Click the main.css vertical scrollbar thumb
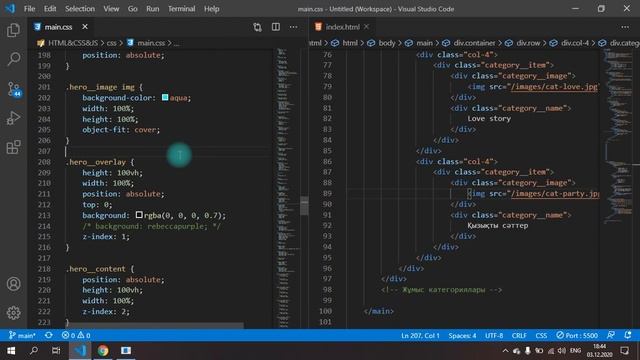Image resolution: width=640 pixels, height=360 pixels. tap(304, 205)
